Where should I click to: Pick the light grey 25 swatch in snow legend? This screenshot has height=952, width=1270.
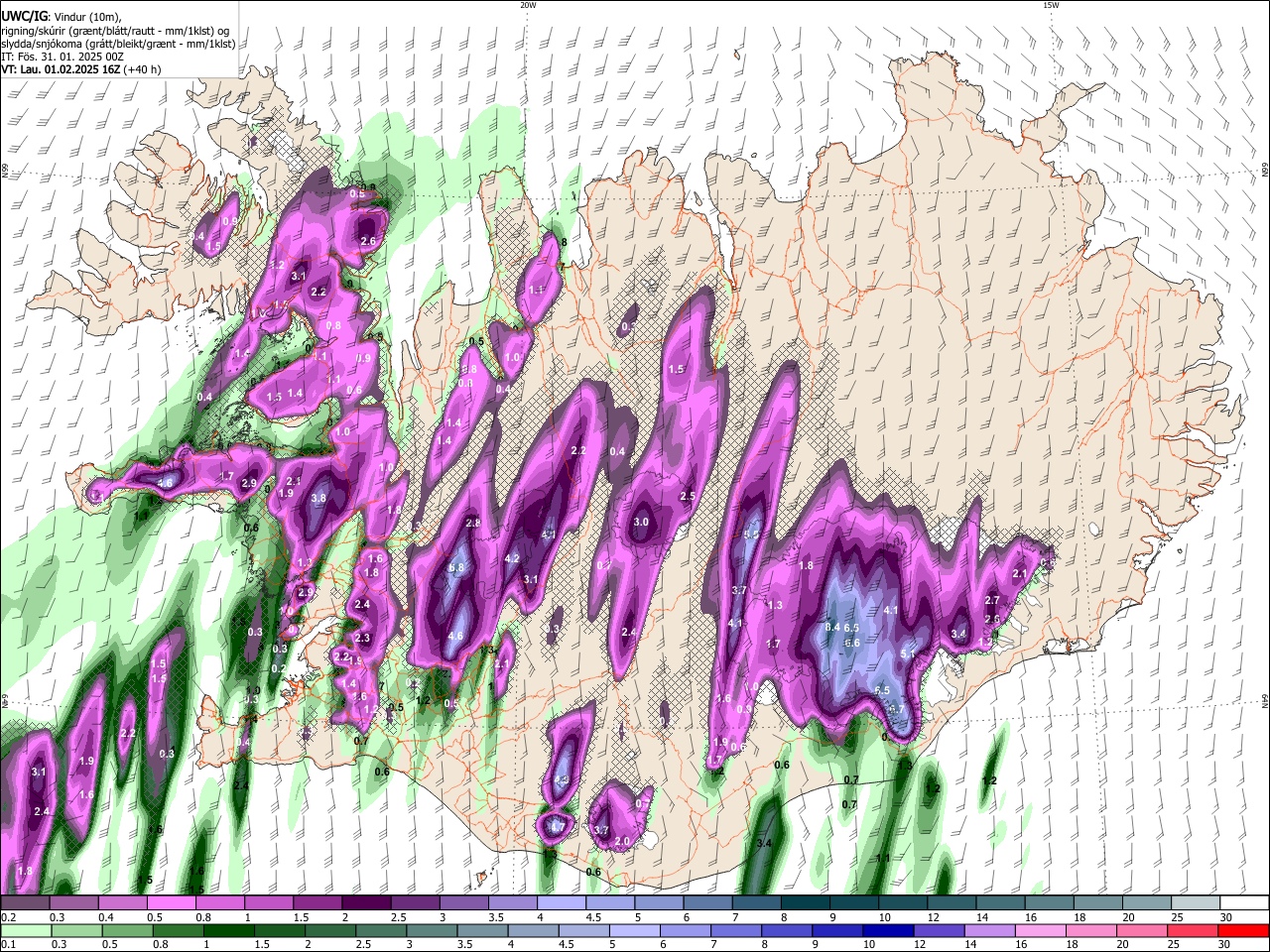(1195, 903)
